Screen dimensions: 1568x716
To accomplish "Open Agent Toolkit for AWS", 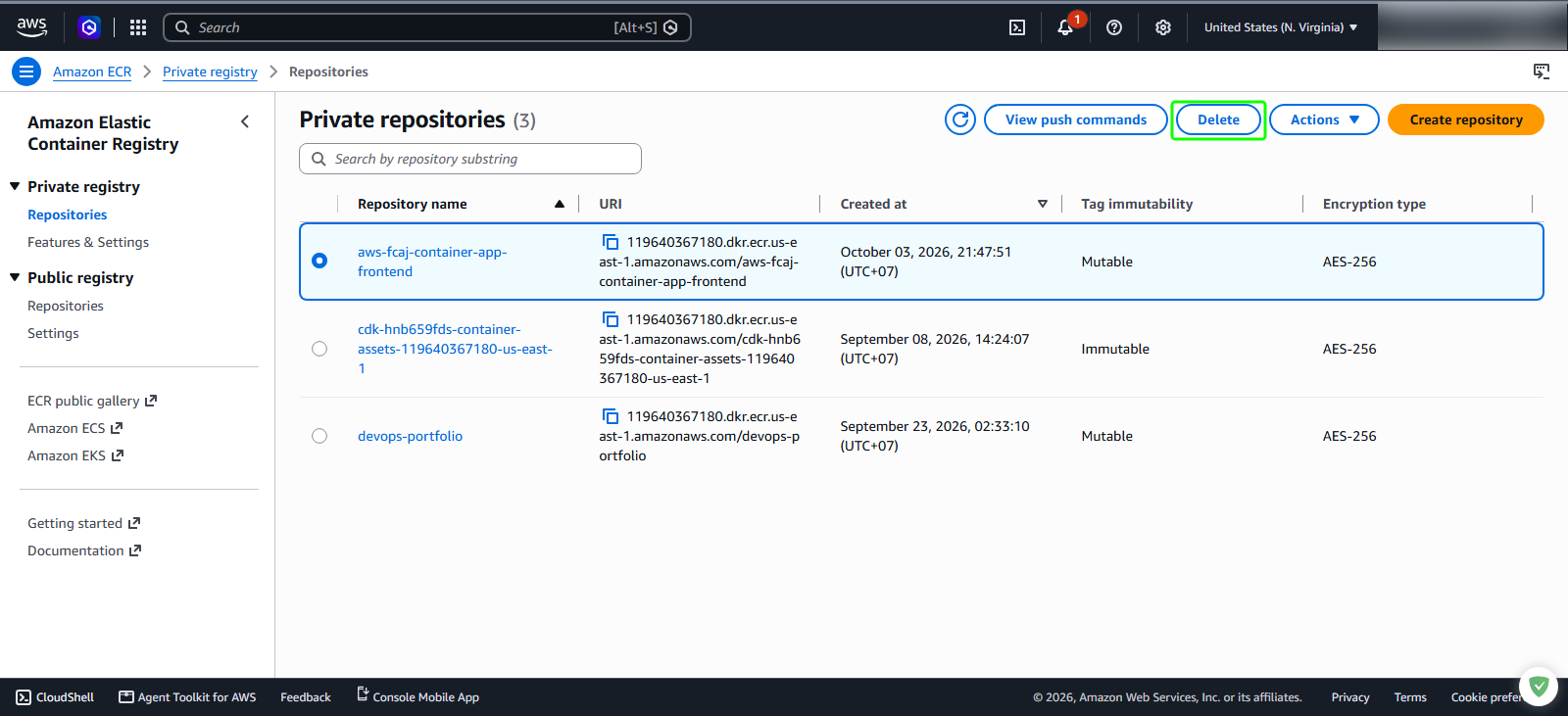I will 187,697.
